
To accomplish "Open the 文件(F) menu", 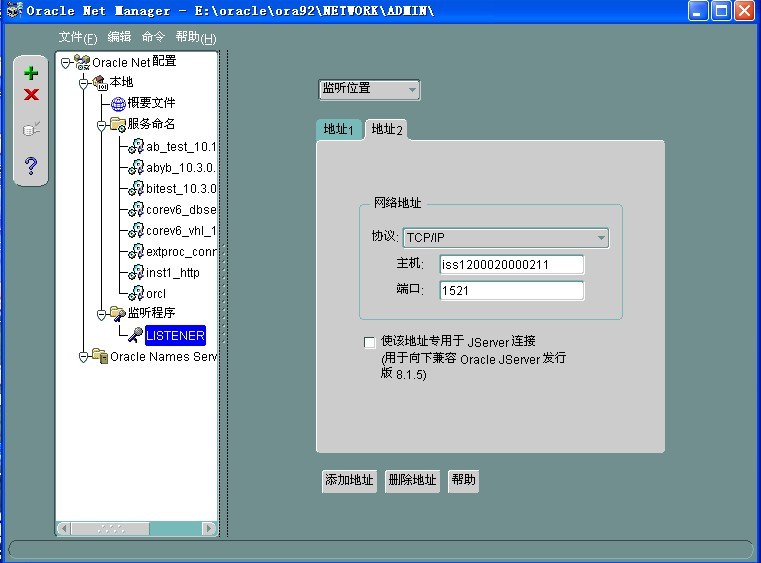I will [x=78, y=37].
